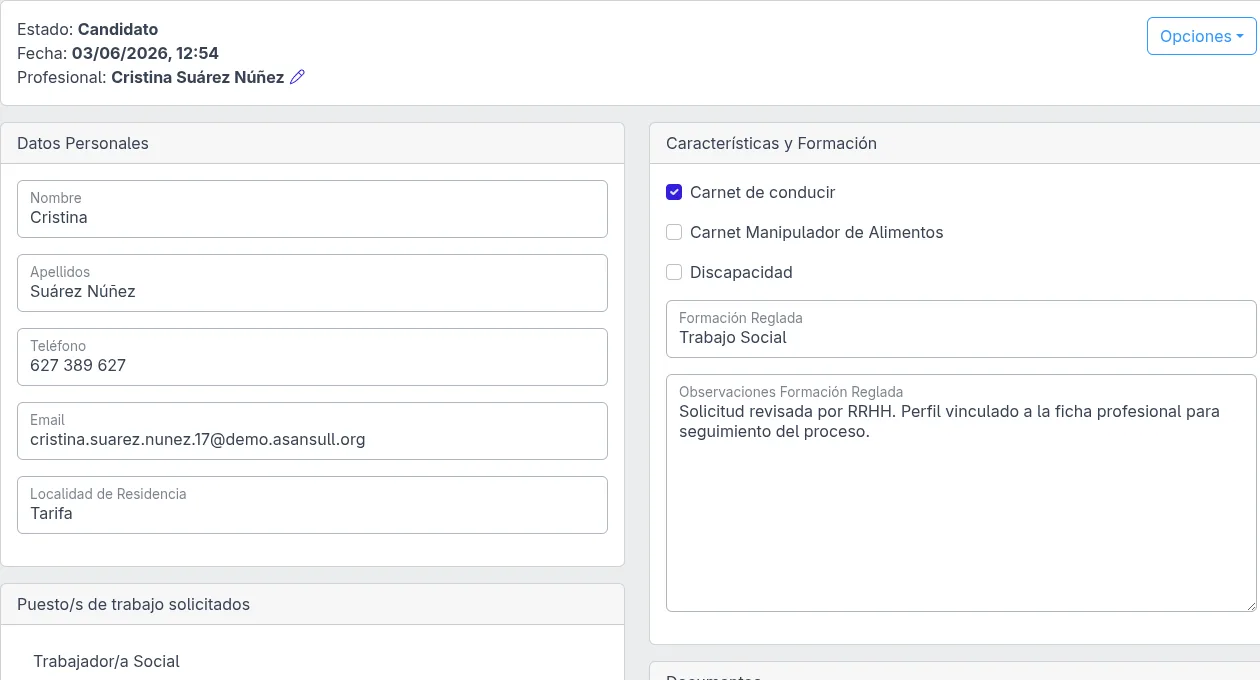Select the Email input field
Image resolution: width=1260 pixels, height=680 pixels.
[x=312, y=431]
